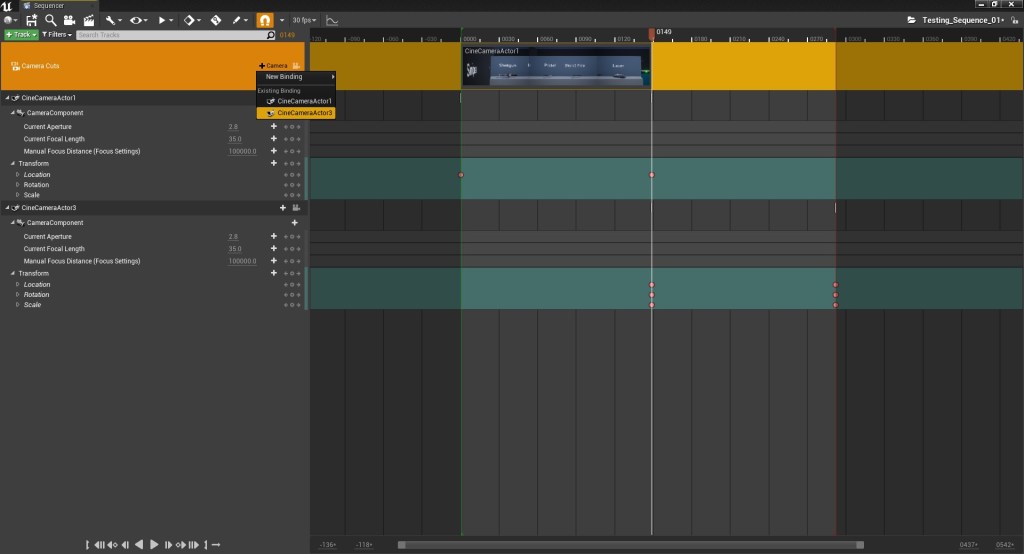1024x554 pixels.
Task: Collapse the CineCameraActor1 track tree
Action: pyautogui.click(x=8, y=98)
